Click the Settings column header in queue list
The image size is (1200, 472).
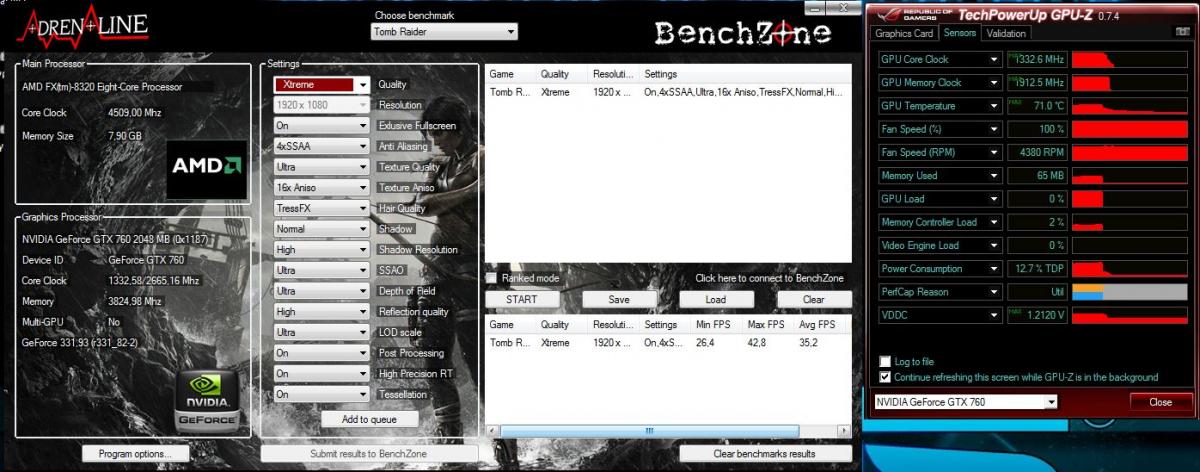743,74
